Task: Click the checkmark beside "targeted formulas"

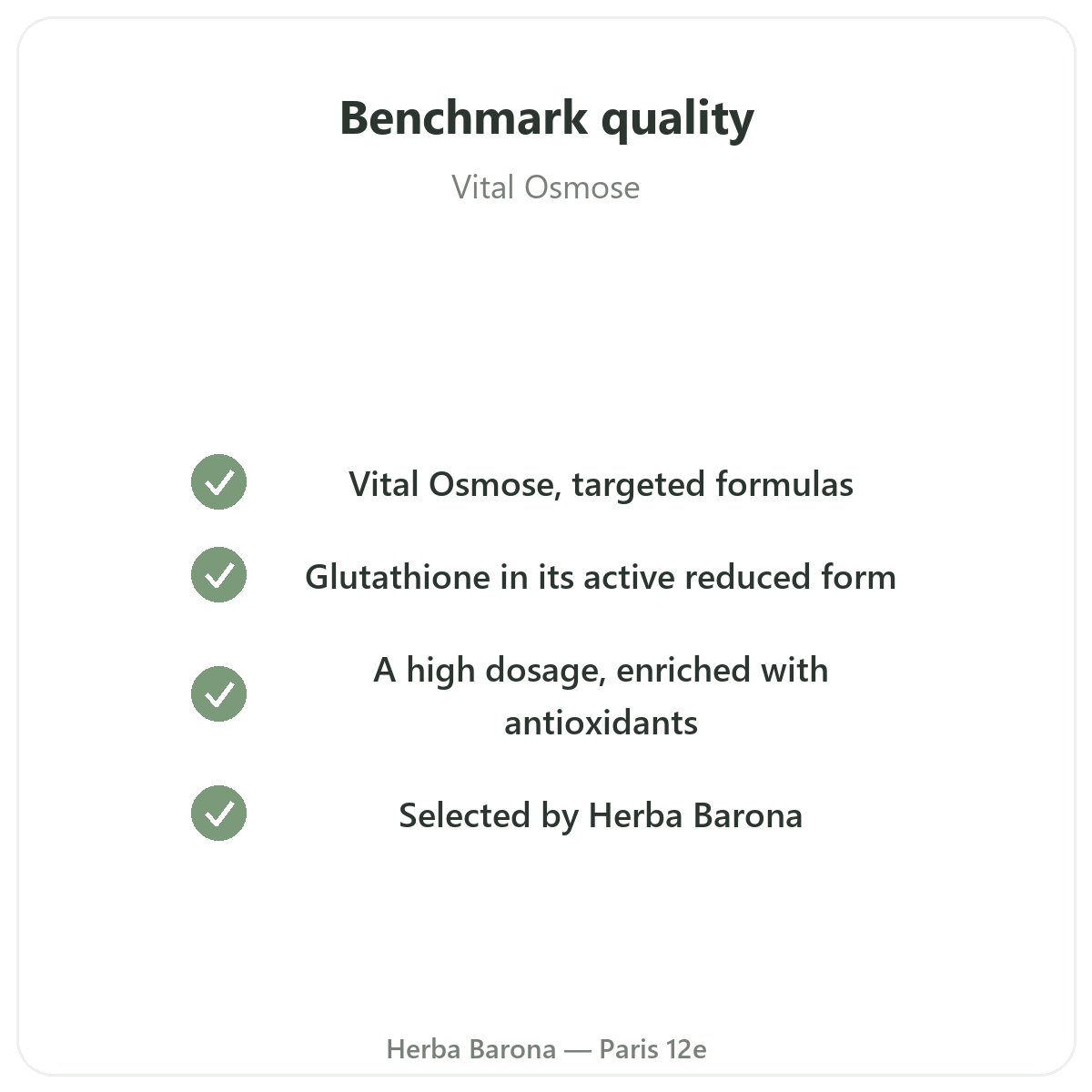Action: pyautogui.click(x=218, y=481)
